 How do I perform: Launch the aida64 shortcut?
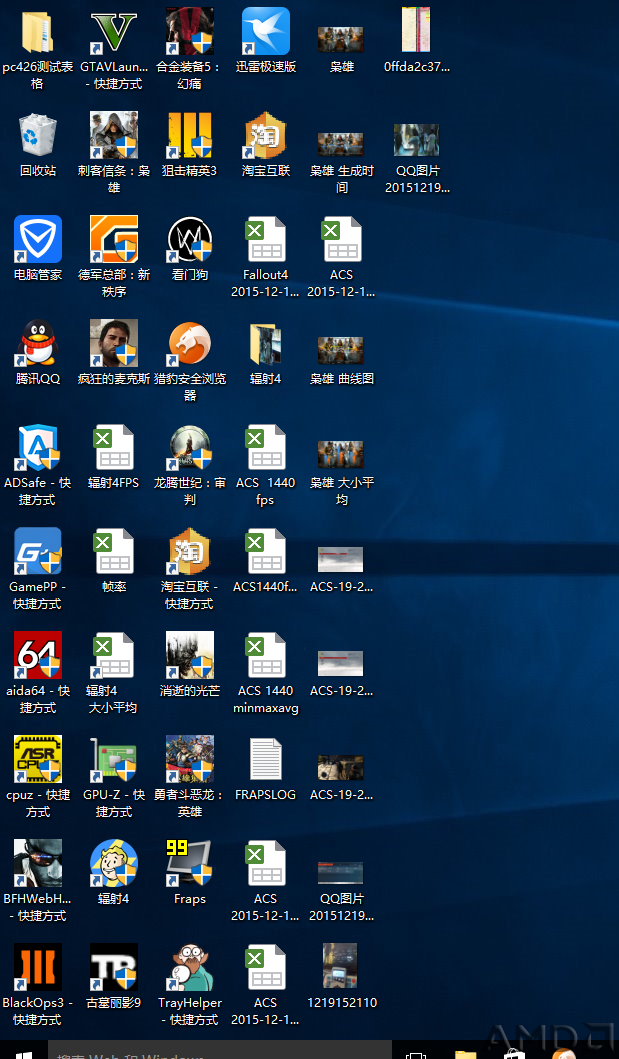[38, 655]
